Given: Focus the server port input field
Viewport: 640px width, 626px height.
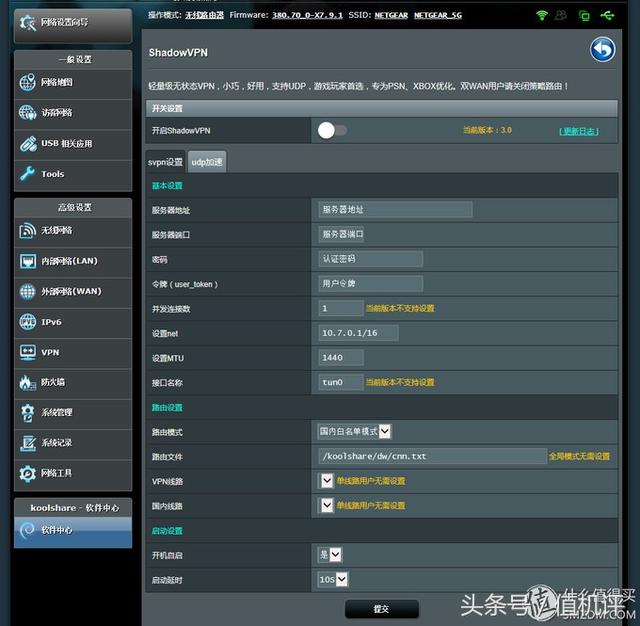Looking at the screenshot, I should pos(341,234).
